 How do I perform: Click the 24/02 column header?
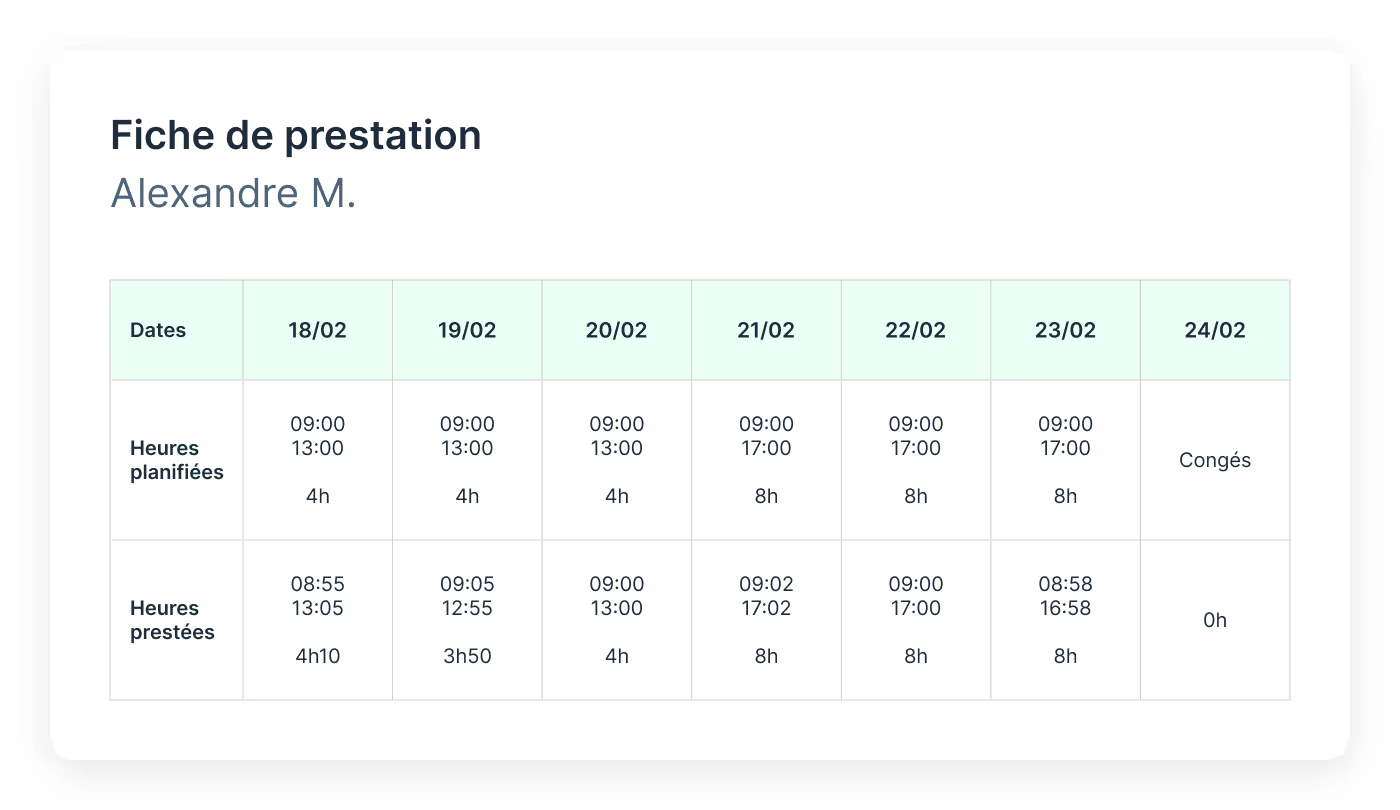1215,330
